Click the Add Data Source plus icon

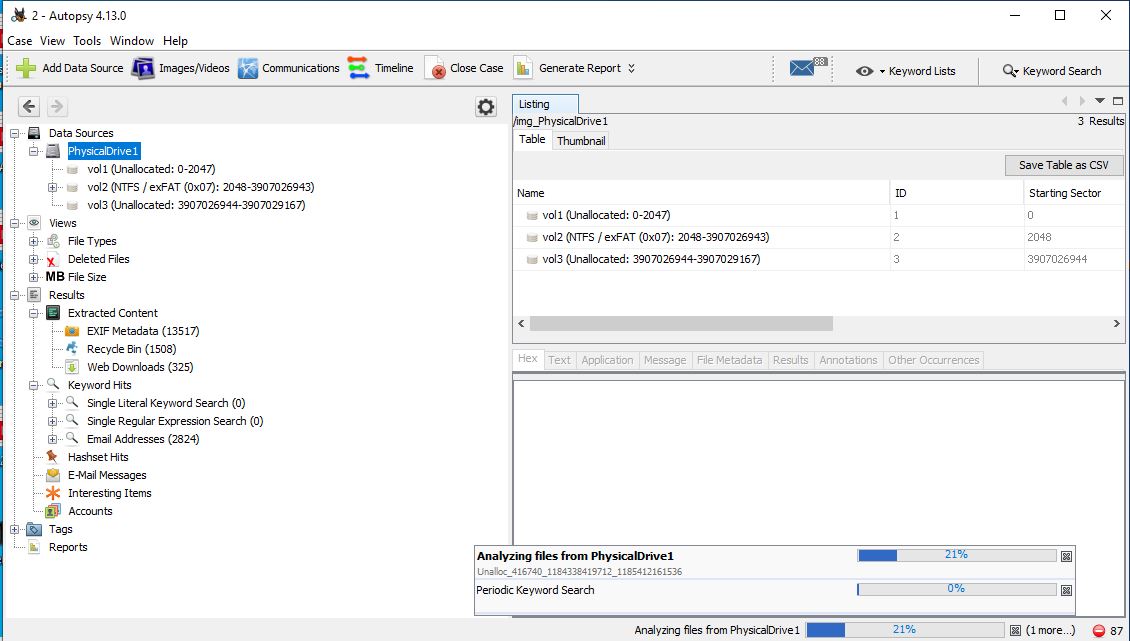[x=26, y=68]
